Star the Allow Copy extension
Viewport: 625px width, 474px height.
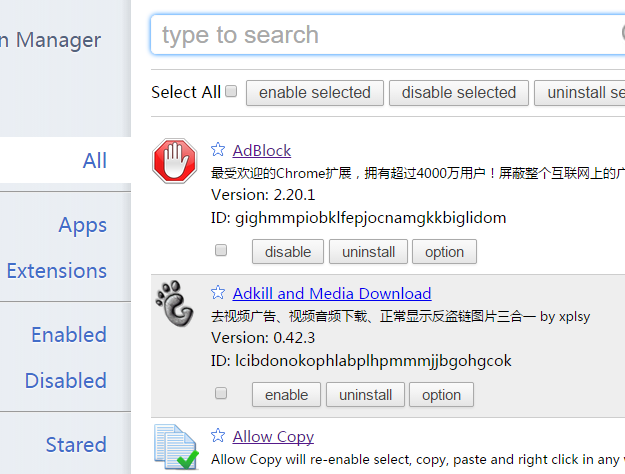[218, 436]
